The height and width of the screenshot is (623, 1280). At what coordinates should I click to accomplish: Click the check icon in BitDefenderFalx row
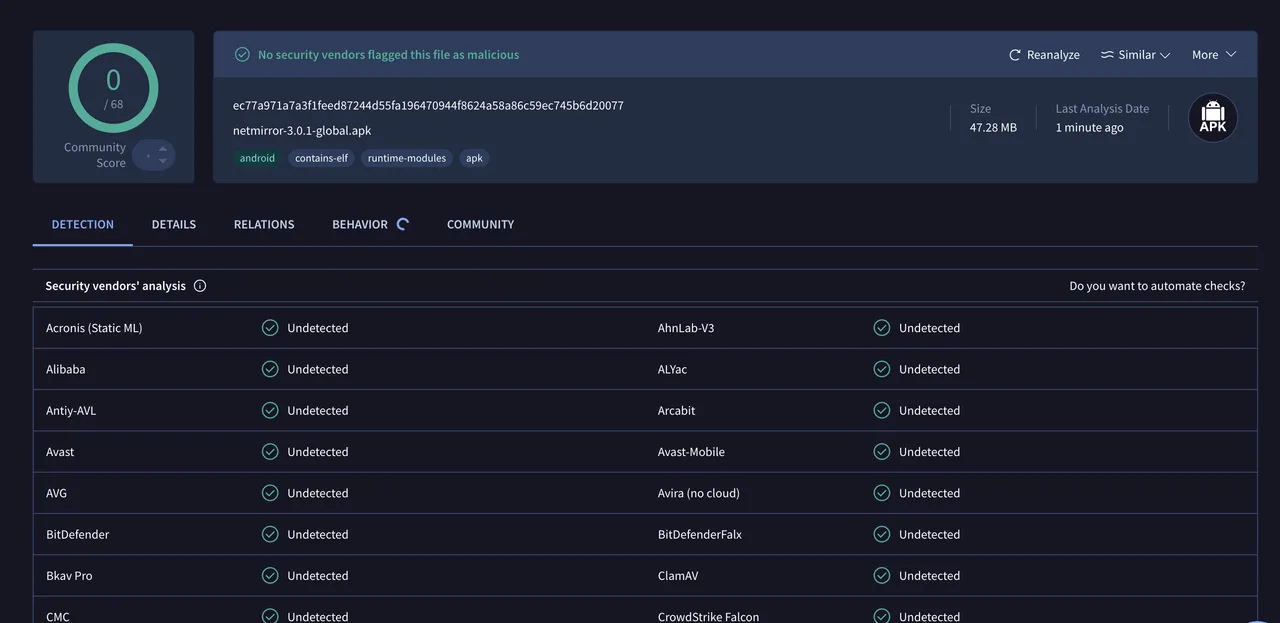coord(882,534)
